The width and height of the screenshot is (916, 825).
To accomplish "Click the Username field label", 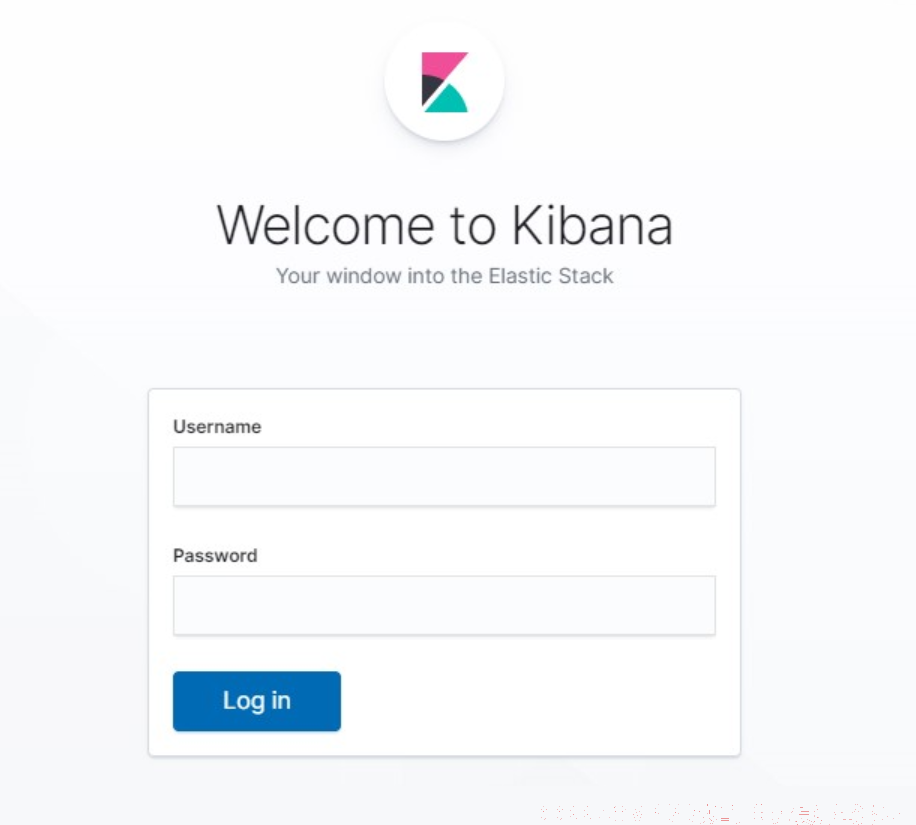I will [217, 427].
